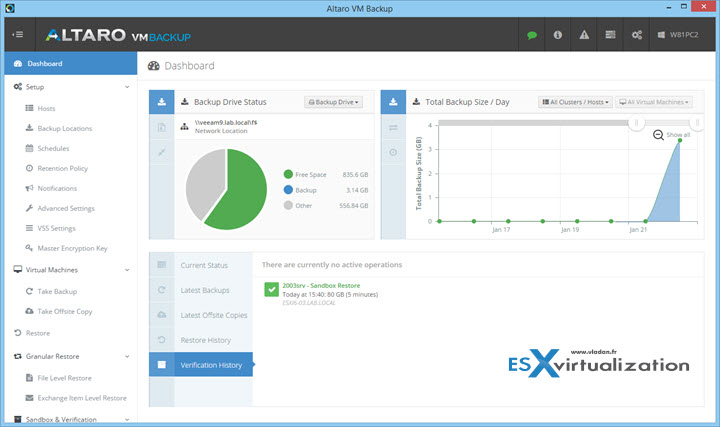Open the Backup Drive dropdown

(333, 102)
